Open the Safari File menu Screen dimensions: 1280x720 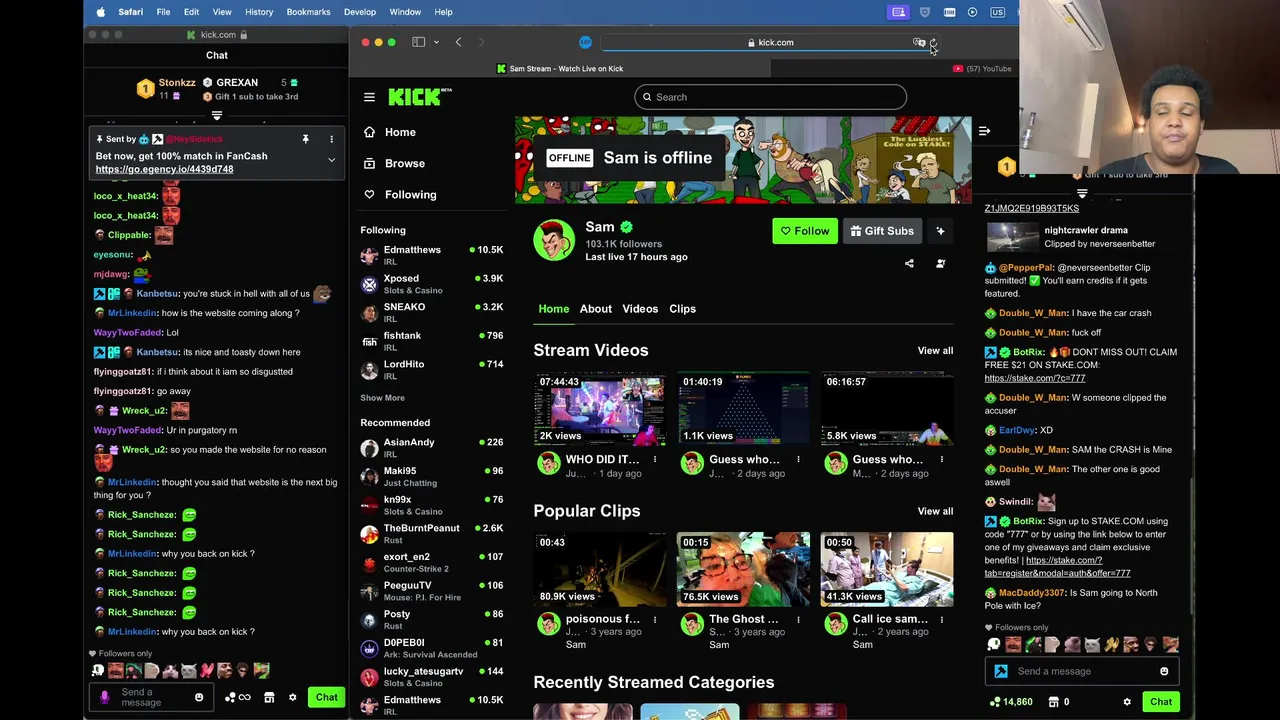[163, 12]
